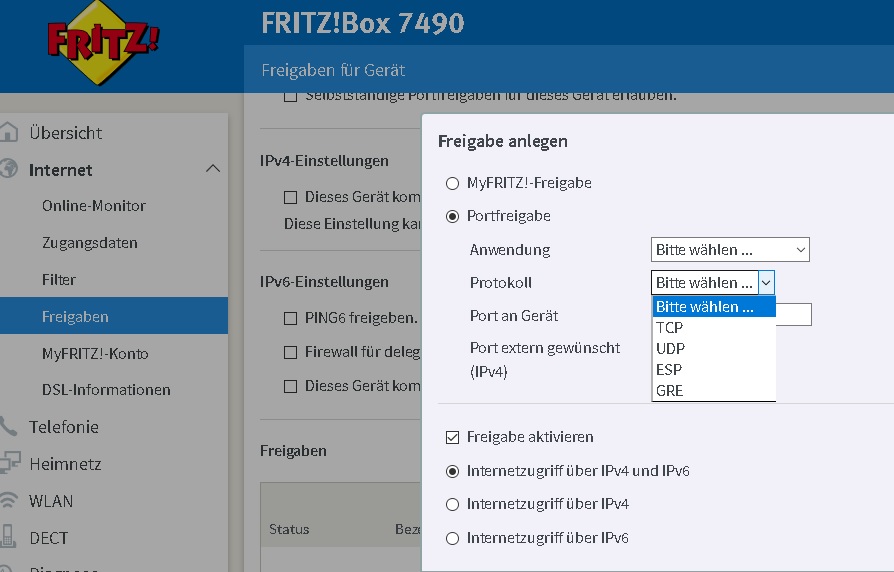The height and width of the screenshot is (572, 894).
Task: Click the FRITZ!Box 7490 header title
Action: (x=363, y=23)
